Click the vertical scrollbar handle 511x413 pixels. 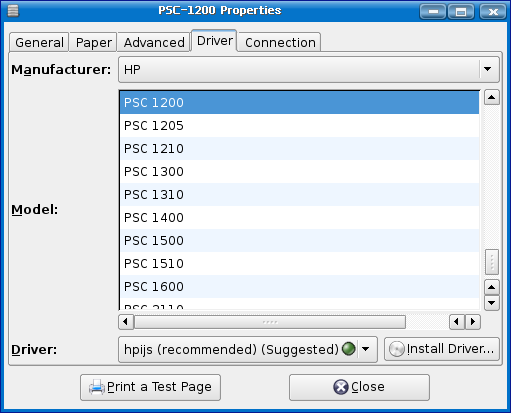pos(492,262)
